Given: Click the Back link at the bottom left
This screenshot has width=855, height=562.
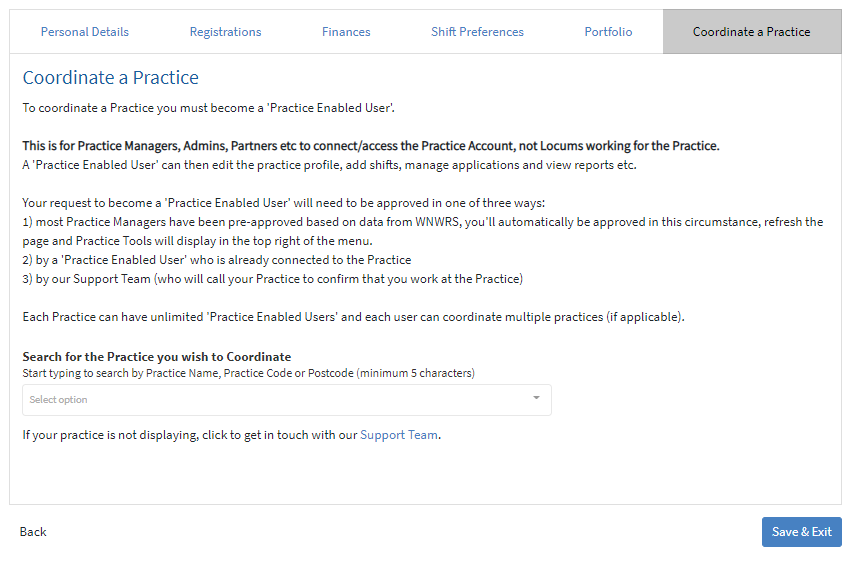Looking at the screenshot, I should click(33, 532).
